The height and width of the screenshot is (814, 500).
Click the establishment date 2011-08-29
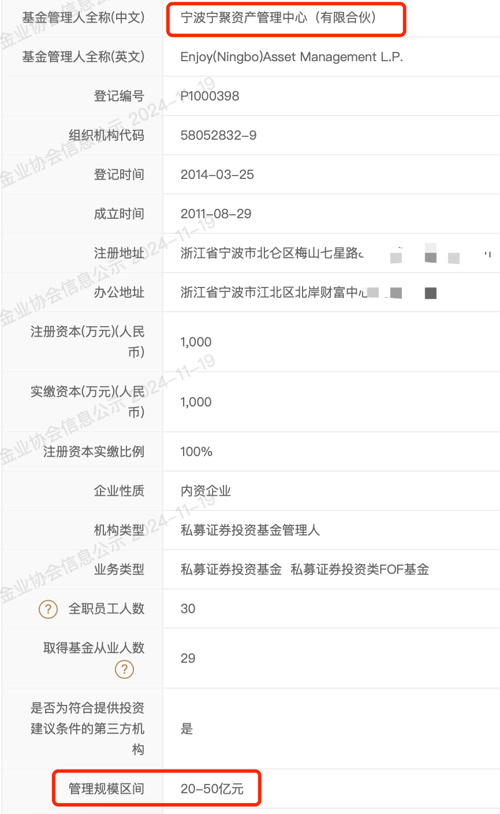pyautogui.click(x=215, y=214)
